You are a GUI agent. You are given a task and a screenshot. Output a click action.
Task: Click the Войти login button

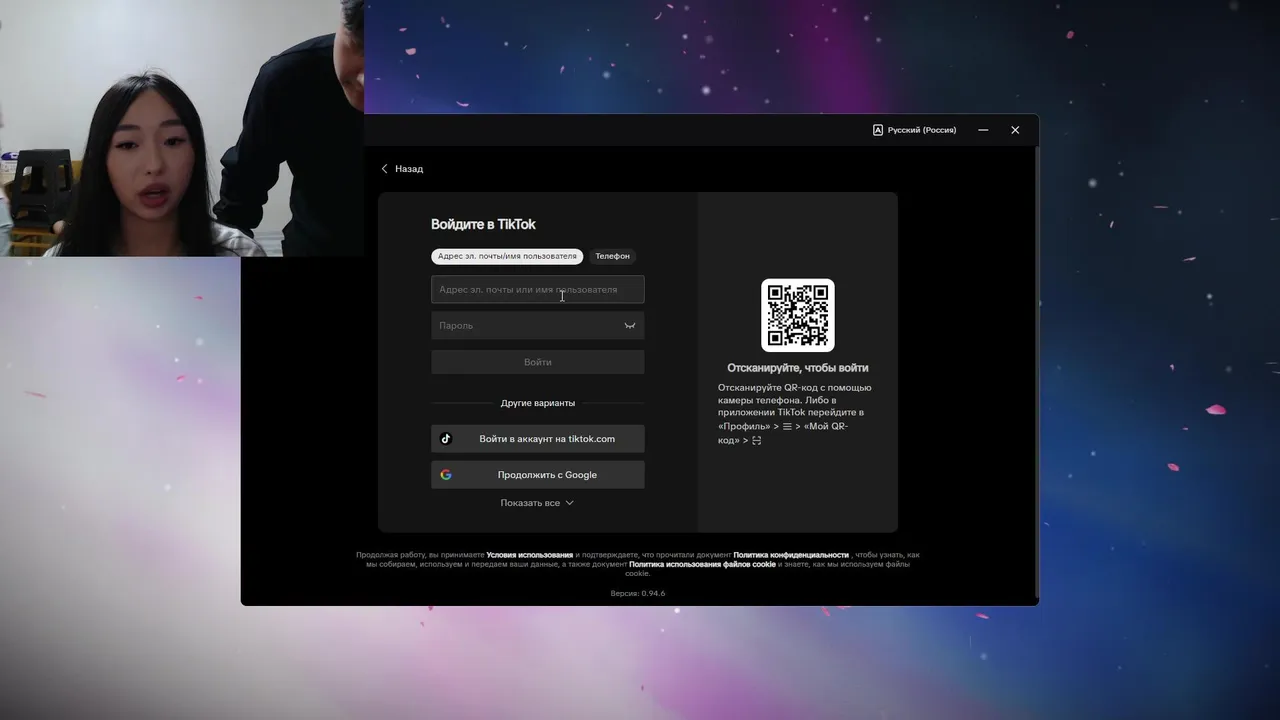pos(538,362)
